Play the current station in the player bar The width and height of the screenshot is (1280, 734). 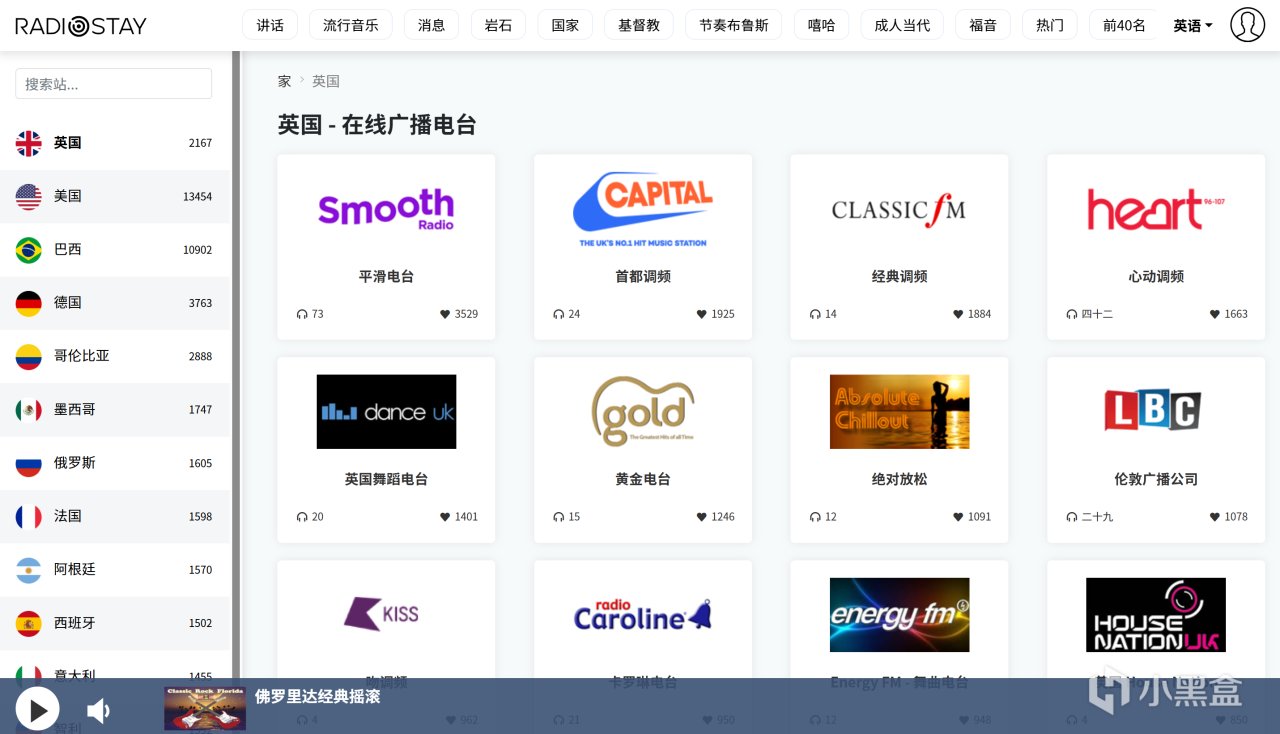coord(37,711)
